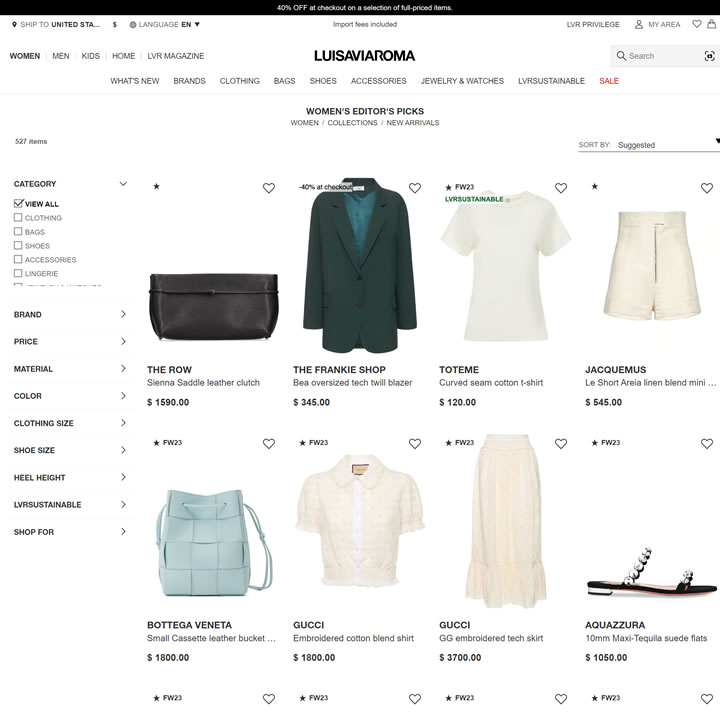Wishlist the Aquazzura suede flats
This screenshot has width=720, height=715.
707,443
